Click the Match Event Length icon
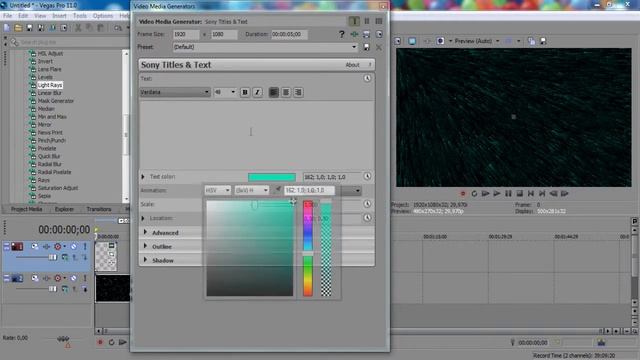 tap(367, 34)
